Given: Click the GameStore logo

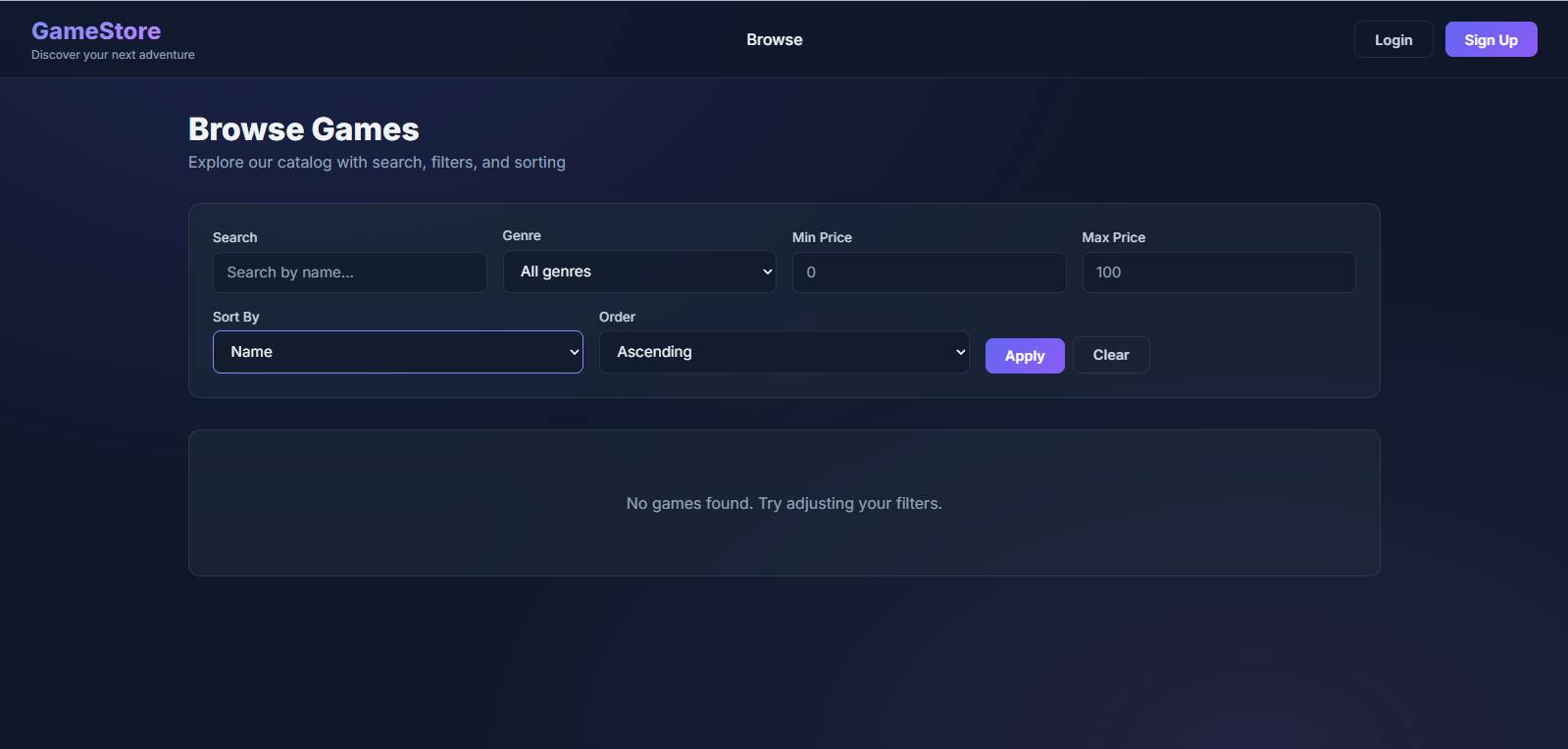Looking at the screenshot, I should click(96, 31).
